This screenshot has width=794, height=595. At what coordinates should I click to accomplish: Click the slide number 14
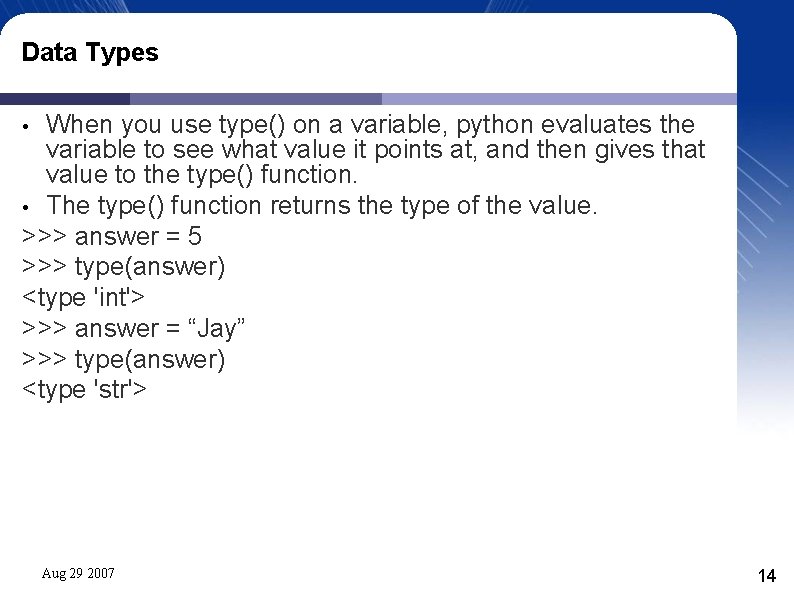(x=767, y=575)
